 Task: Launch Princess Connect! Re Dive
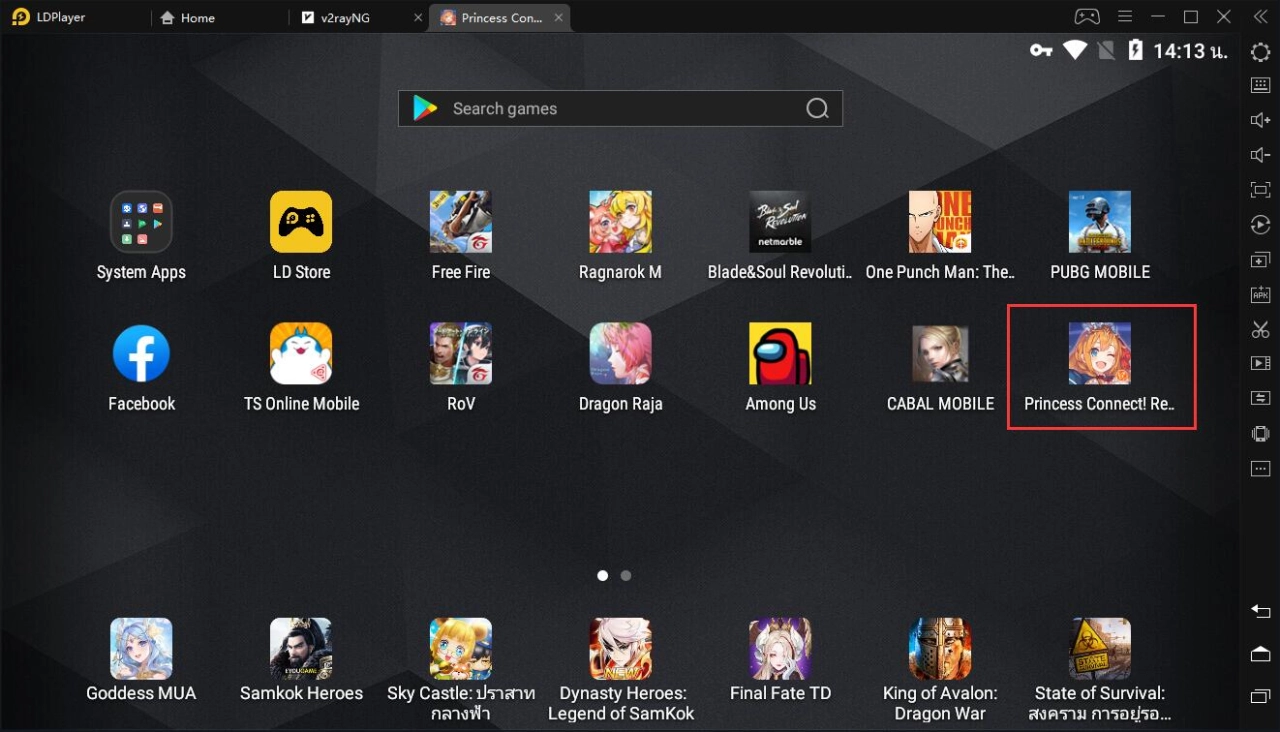pyautogui.click(x=1100, y=353)
